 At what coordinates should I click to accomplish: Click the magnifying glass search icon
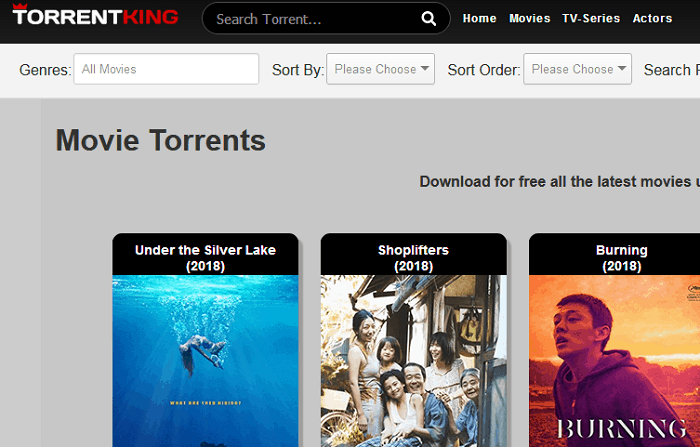point(429,18)
